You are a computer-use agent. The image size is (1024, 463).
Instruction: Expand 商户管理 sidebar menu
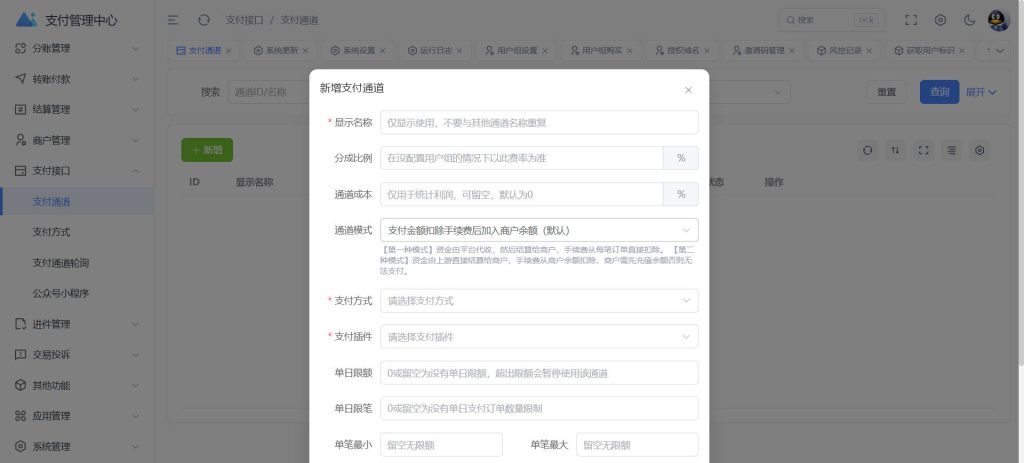pos(77,140)
